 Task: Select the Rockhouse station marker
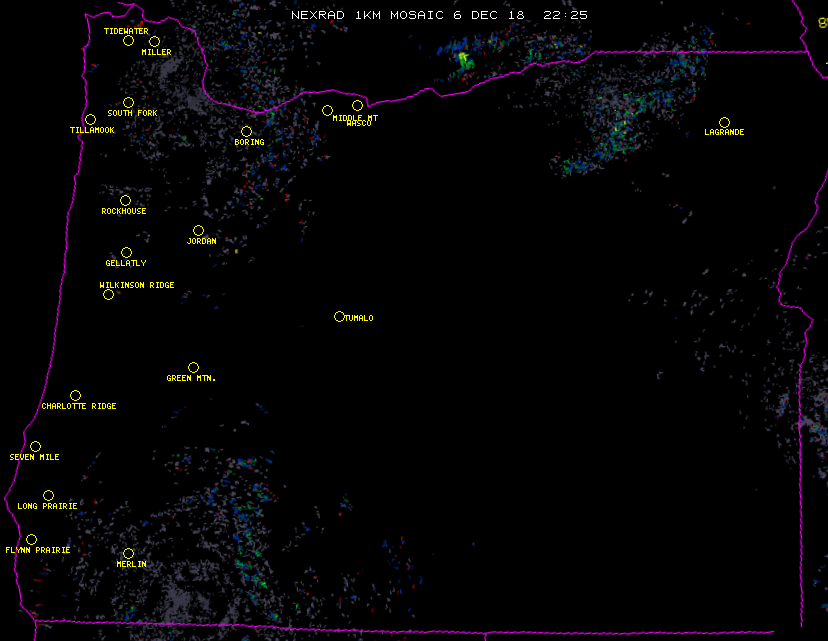125,200
